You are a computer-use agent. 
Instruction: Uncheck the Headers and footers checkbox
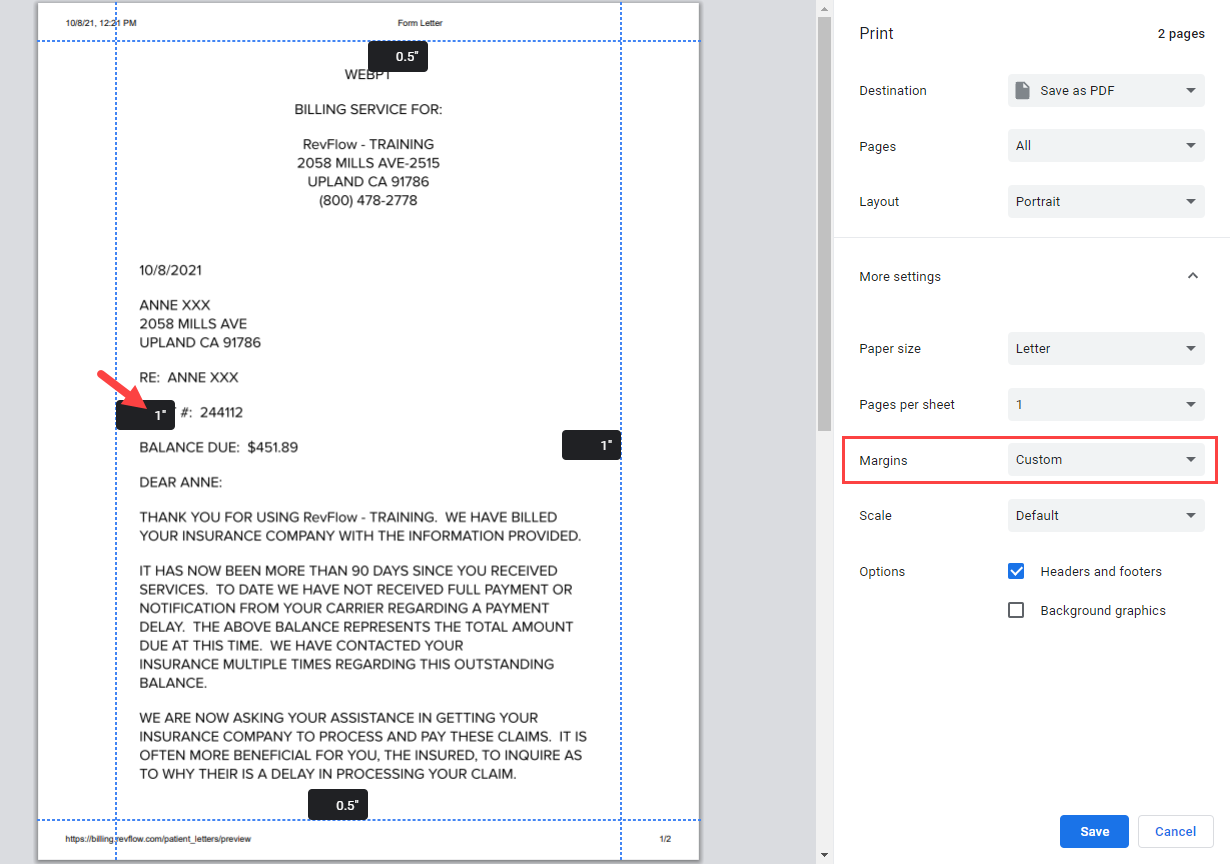tap(1016, 571)
